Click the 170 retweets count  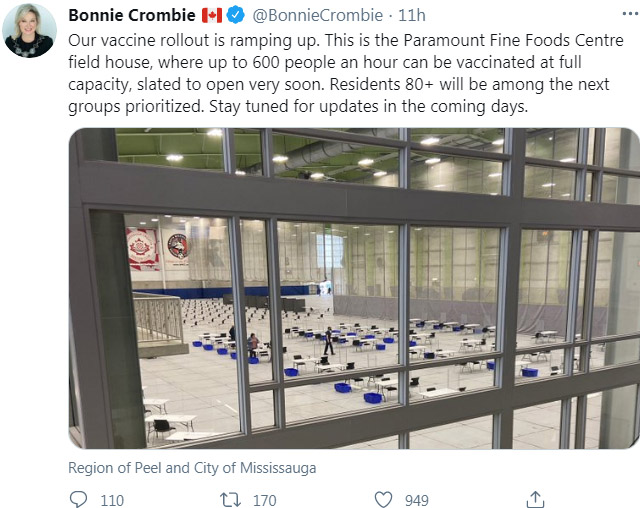point(265,499)
